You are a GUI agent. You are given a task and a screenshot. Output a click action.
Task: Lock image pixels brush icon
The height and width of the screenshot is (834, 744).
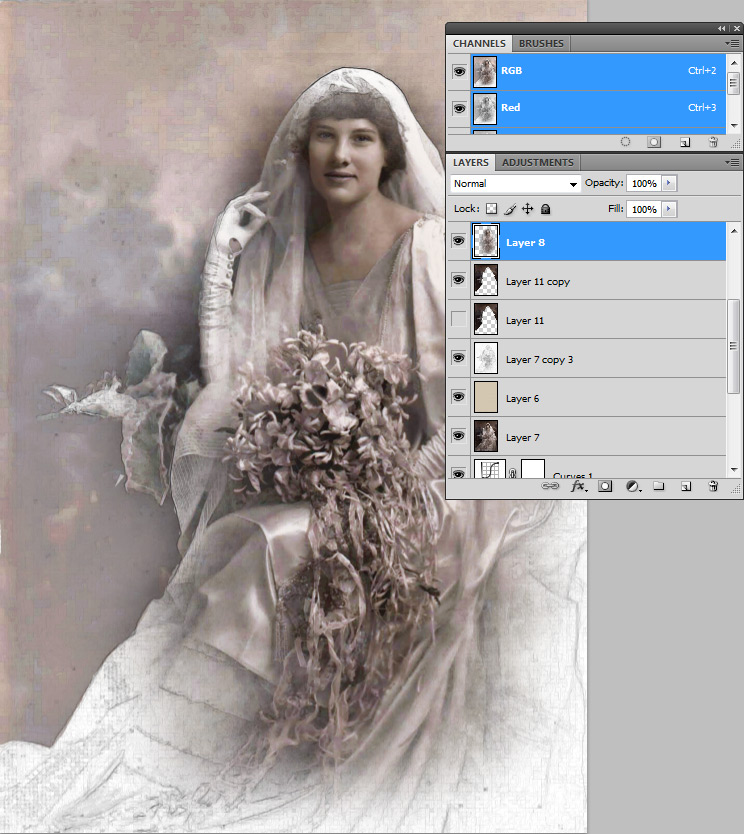[x=510, y=209]
